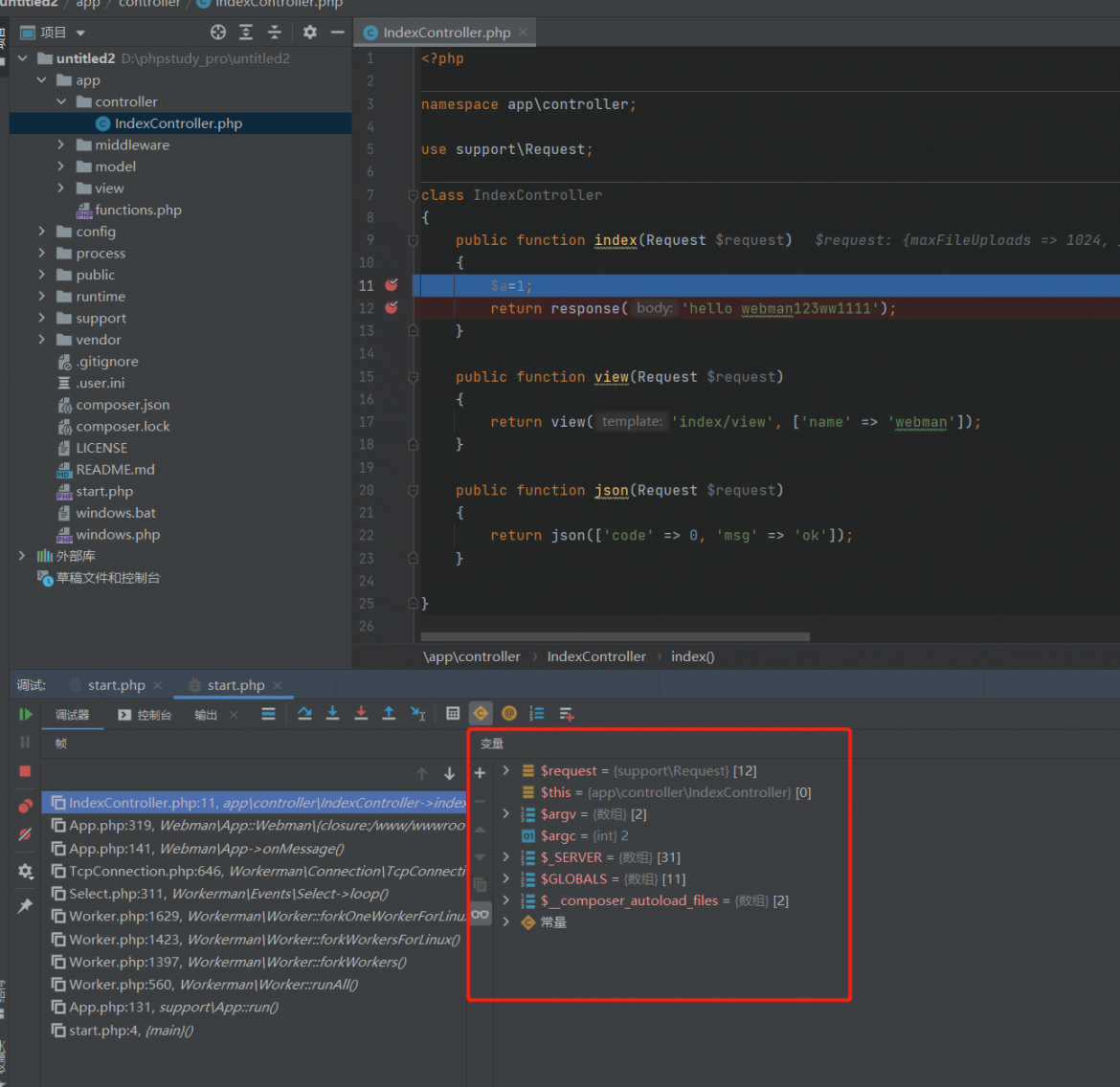Open the View Breakpoints icon

point(24,805)
